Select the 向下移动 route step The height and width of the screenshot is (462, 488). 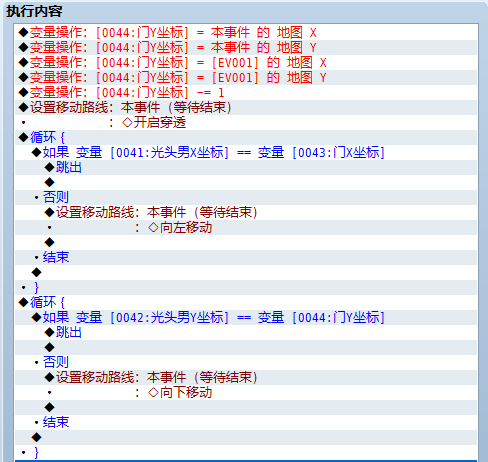[x=246, y=393]
